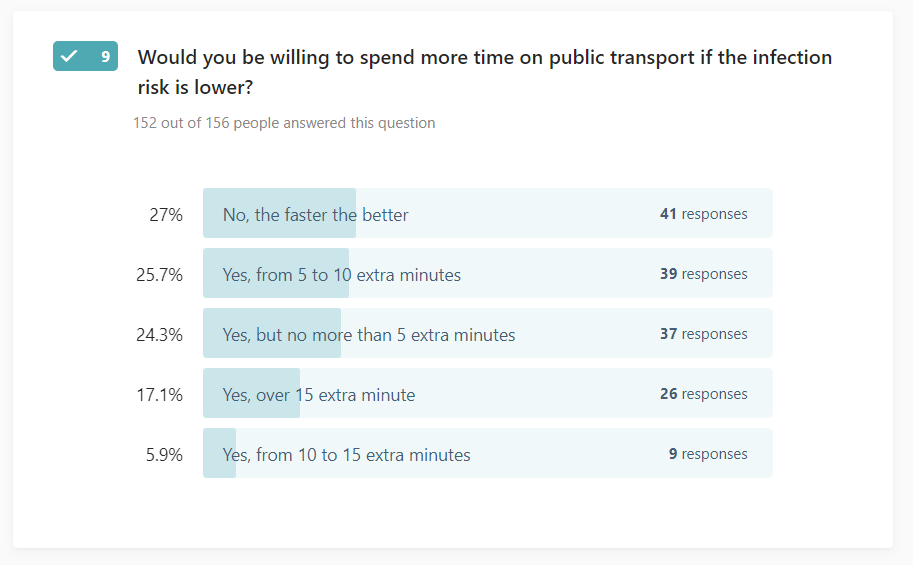Click the 39 responses count
913x565 pixels.
pyautogui.click(x=703, y=274)
